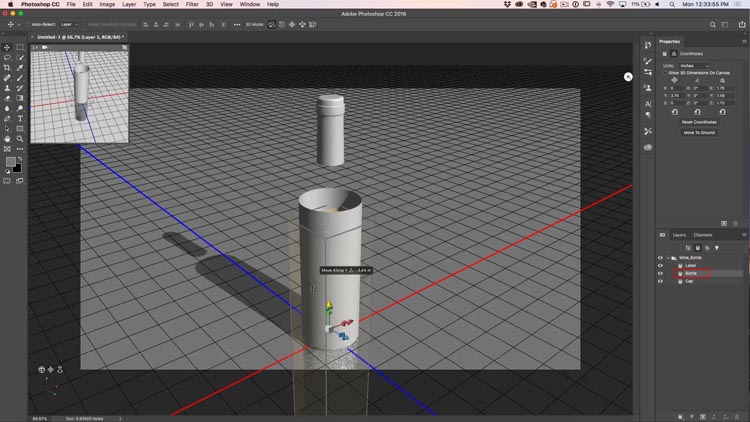Select the Rectangular Marquee tool
The width and height of the screenshot is (750, 422).
pos(20,47)
